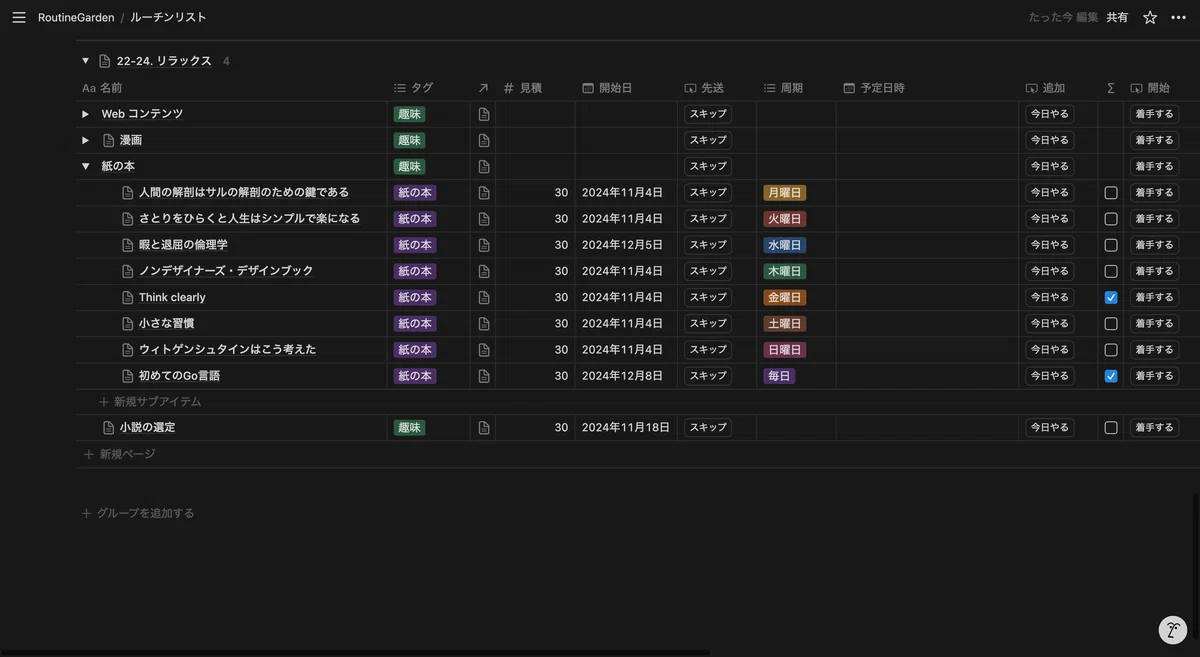Image resolution: width=1200 pixels, height=657 pixels.
Task: Click the group page icon beside 22-24. リラックス
Action: (105, 61)
